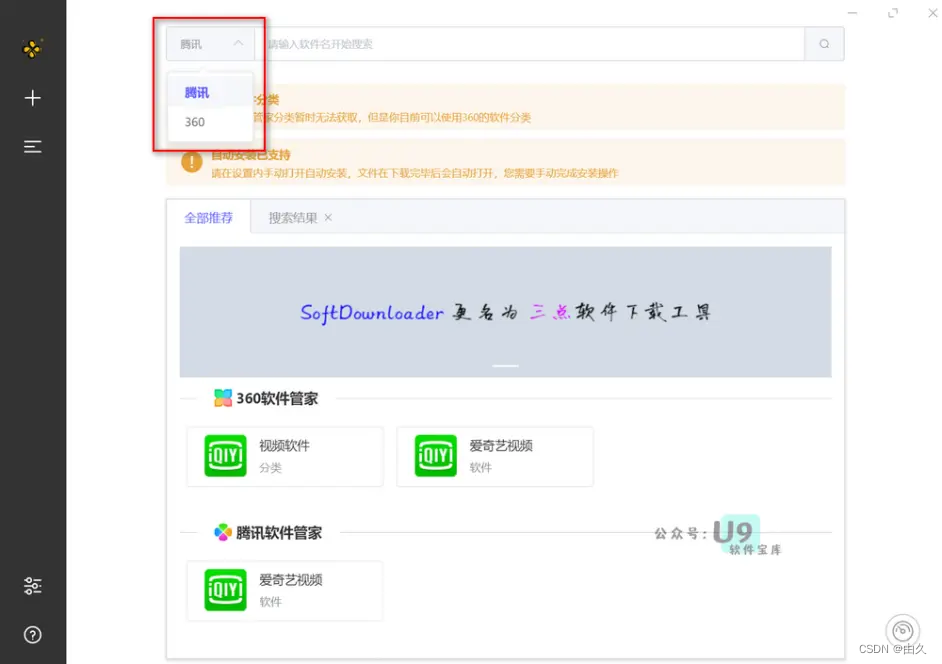Close the 搜索结果 tab
Screen dimensions: 942x664
[x=328, y=218]
